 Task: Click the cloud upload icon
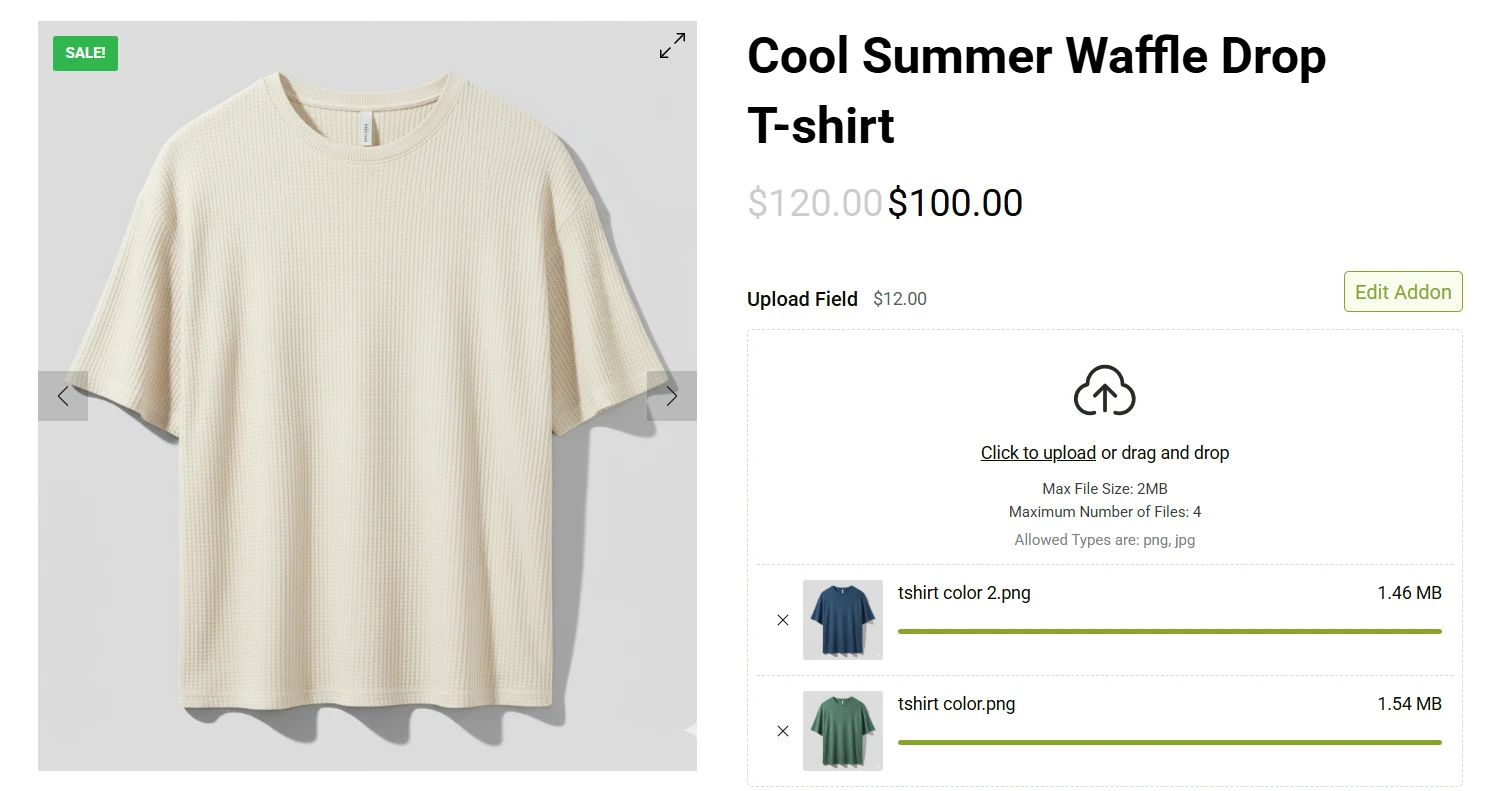pyautogui.click(x=1104, y=391)
